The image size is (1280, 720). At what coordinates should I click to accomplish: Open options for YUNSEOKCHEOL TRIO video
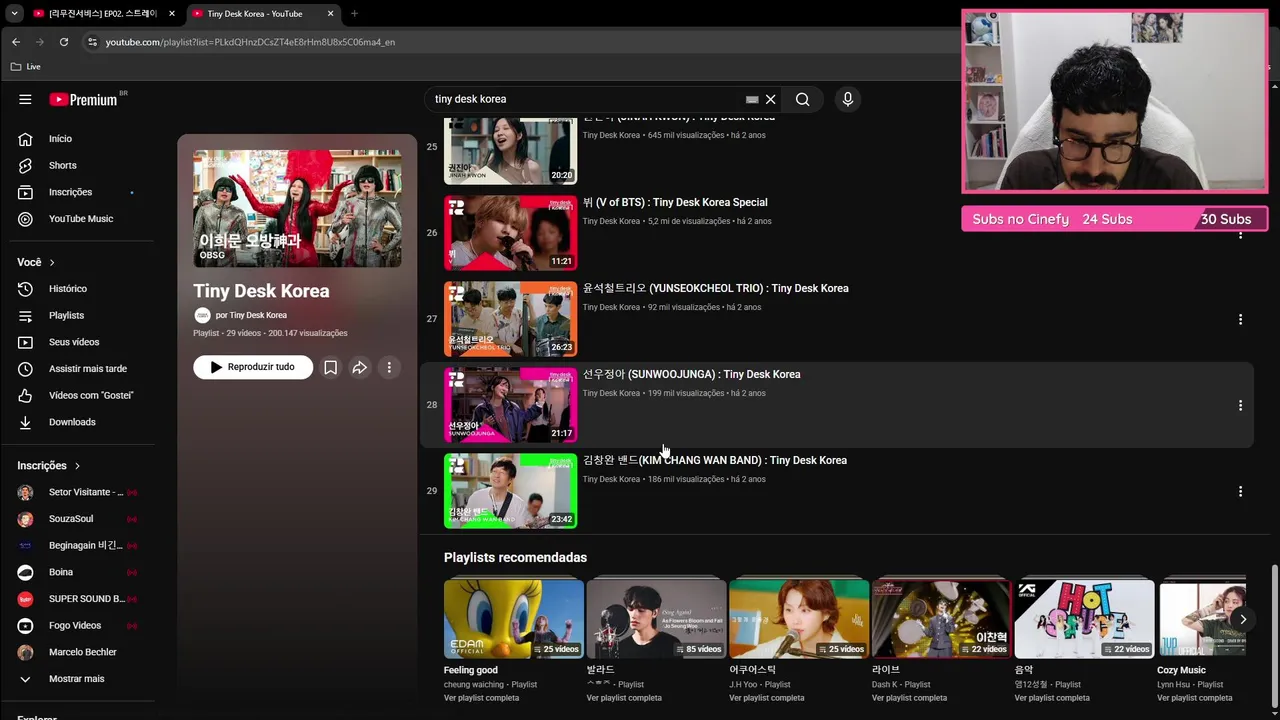1240,319
